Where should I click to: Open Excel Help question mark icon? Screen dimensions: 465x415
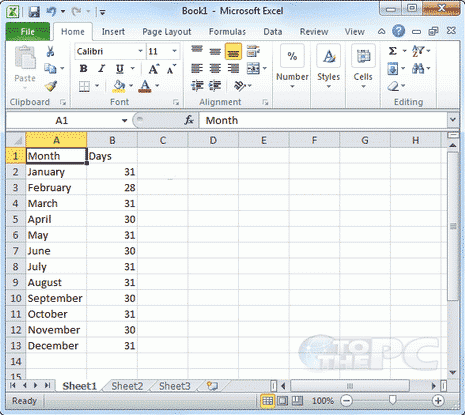tap(398, 31)
